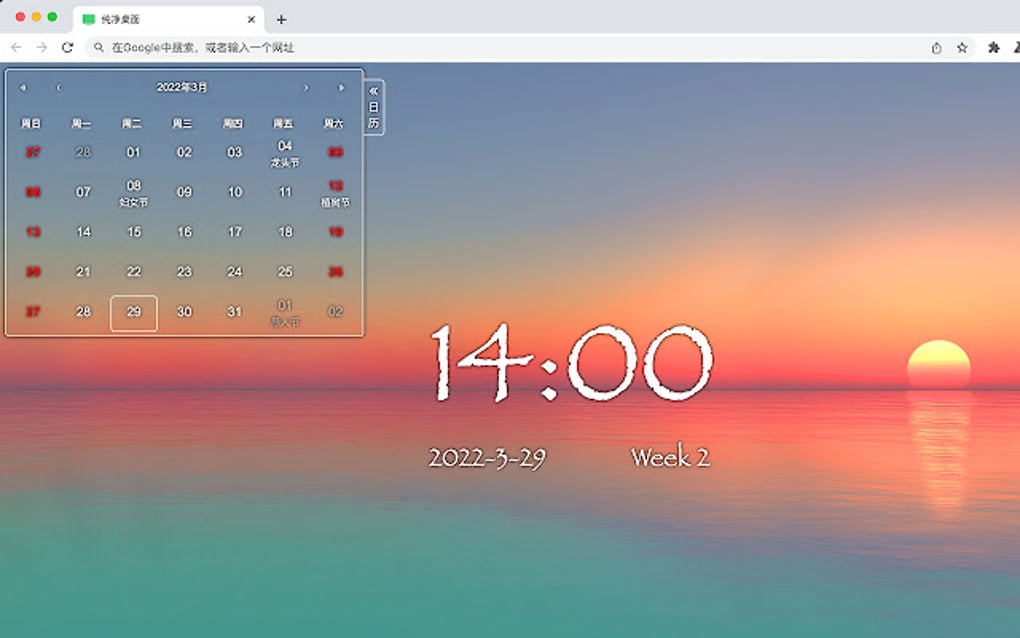The width and height of the screenshot is (1020, 638).
Task: Open a new browser tab with the + button
Action: pyautogui.click(x=281, y=18)
